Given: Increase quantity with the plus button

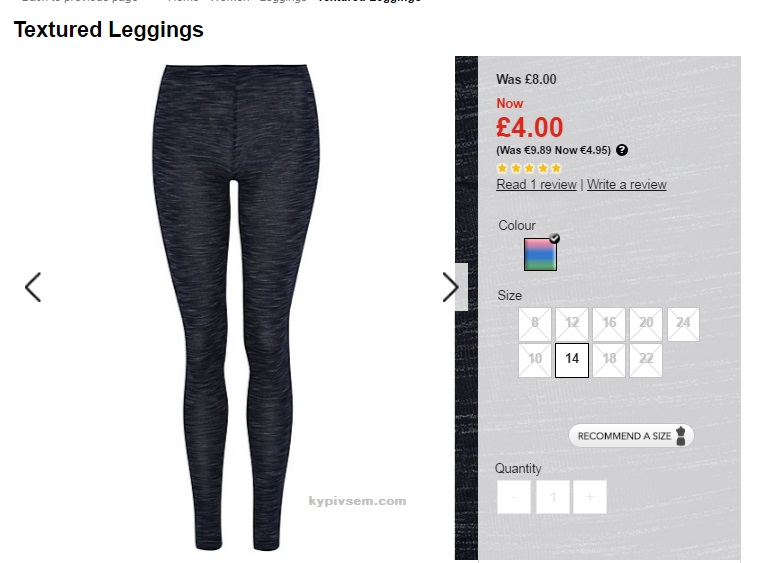Looking at the screenshot, I should tap(590, 497).
